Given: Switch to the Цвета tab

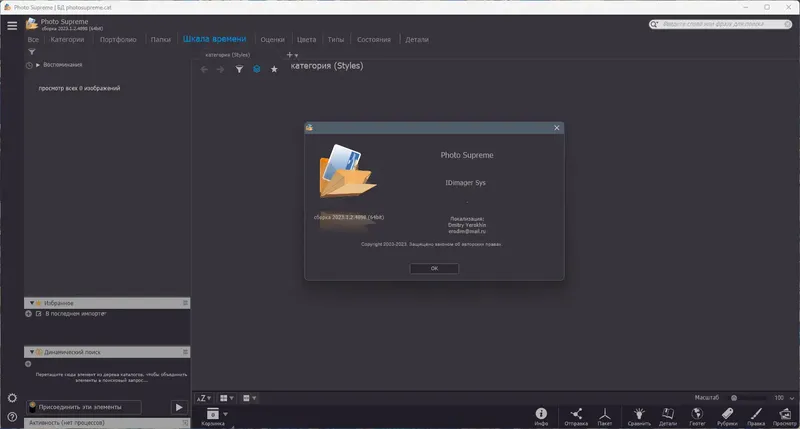Looking at the screenshot, I should [x=306, y=39].
